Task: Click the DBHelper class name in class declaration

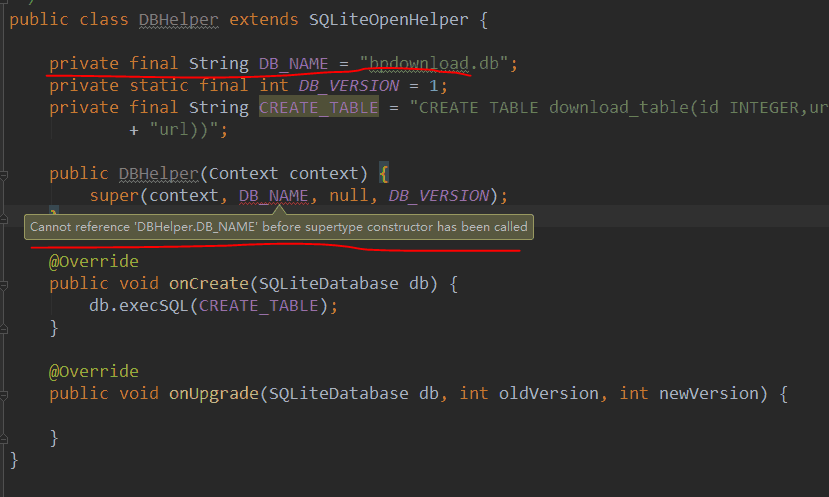Action: tap(178, 20)
